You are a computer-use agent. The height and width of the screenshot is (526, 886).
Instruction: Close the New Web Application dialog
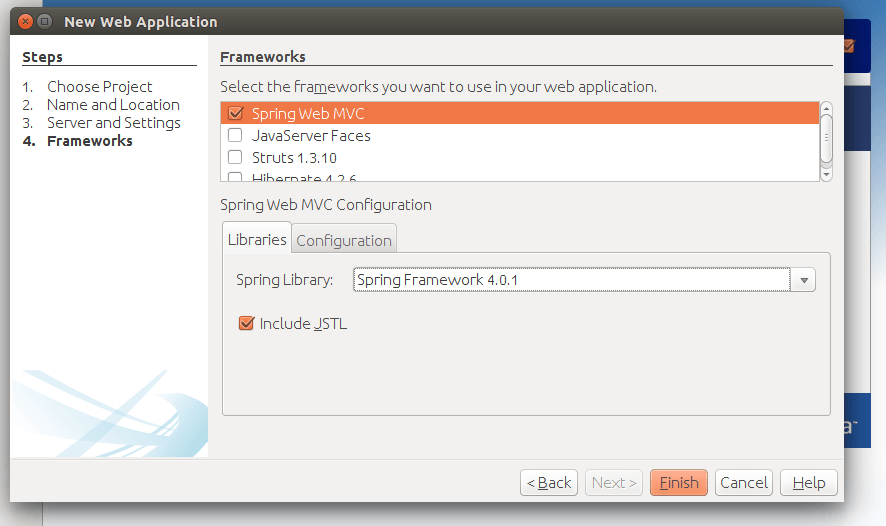(x=27, y=21)
